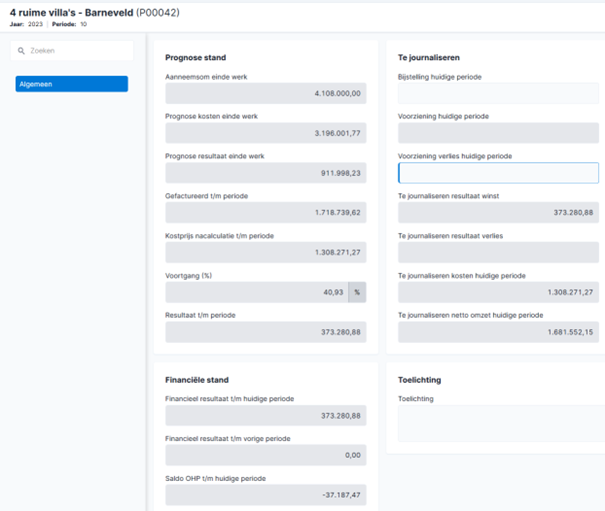The height and width of the screenshot is (511, 605).
Task: Click inside the Toelichting text area
Action: click(502, 423)
